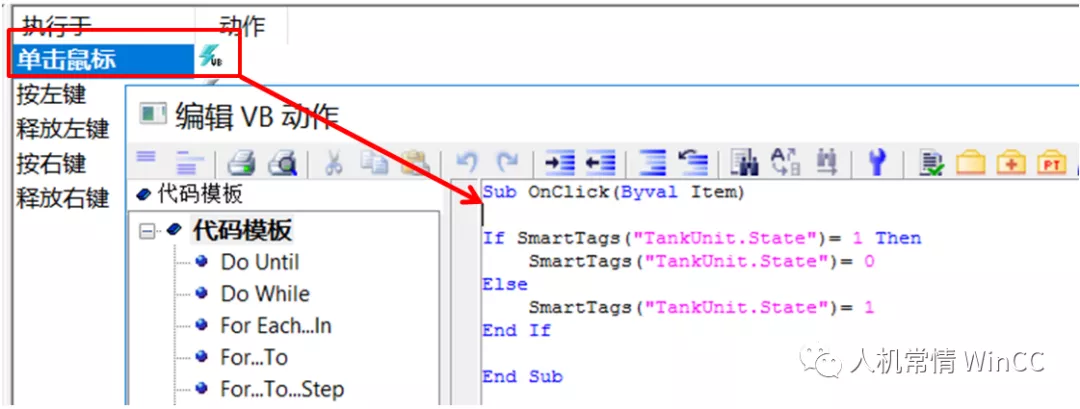The height and width of the screenshot is (409, 1080).
Task: Select the 按右键 event
Action: click(51, 163)
